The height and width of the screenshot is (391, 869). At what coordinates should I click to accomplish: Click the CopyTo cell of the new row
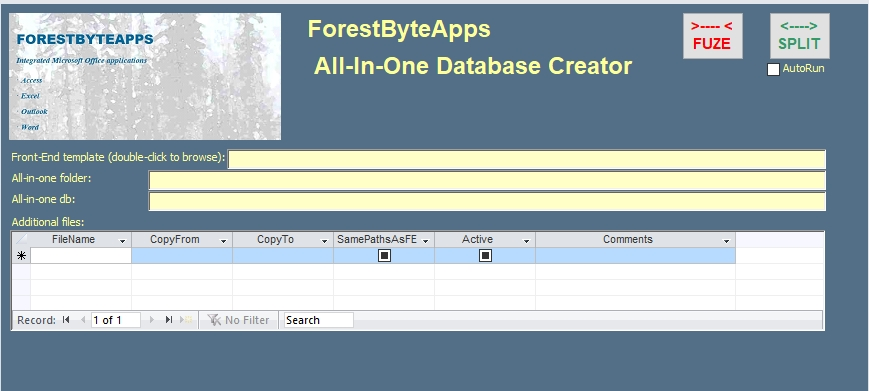click(283, 255)
